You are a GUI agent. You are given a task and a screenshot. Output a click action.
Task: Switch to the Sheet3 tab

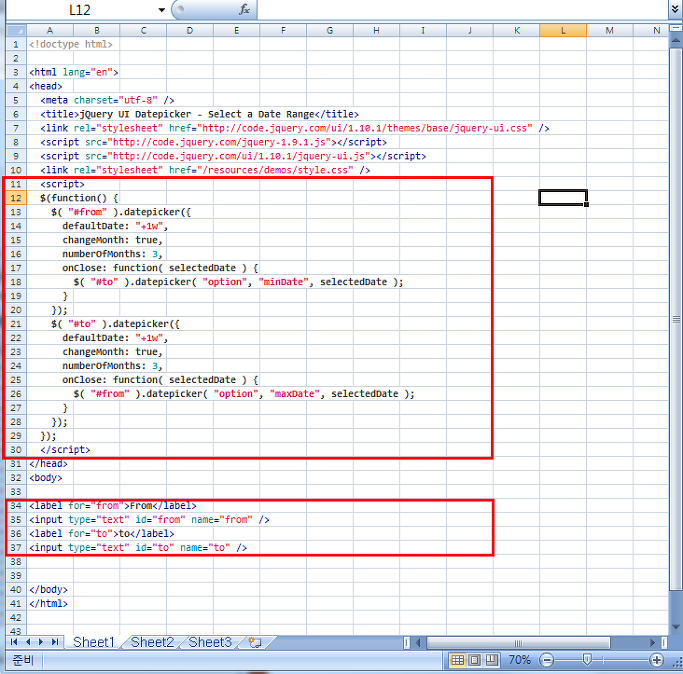coord(210,642)
